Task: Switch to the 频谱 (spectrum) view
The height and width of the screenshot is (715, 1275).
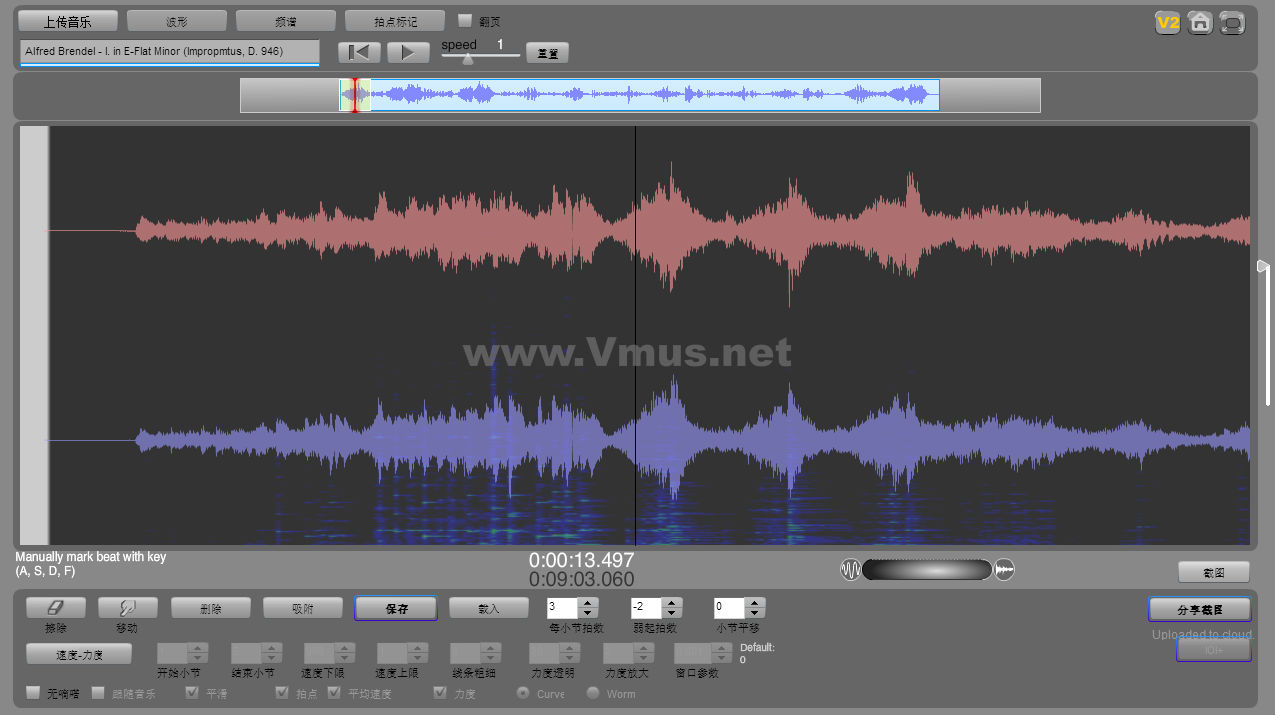Action: (x=286, y=21)
